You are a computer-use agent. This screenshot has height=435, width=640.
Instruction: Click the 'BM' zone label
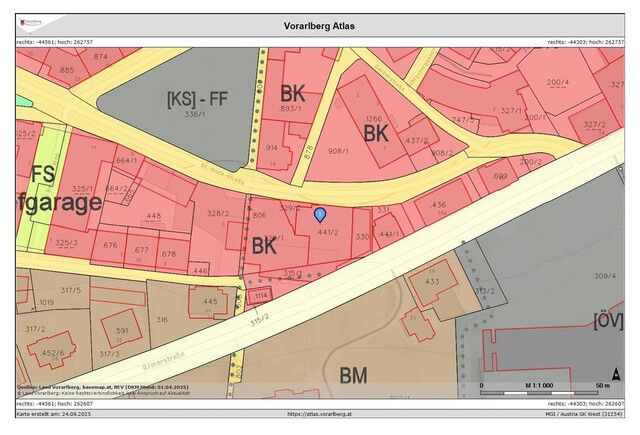click(353, 375)
